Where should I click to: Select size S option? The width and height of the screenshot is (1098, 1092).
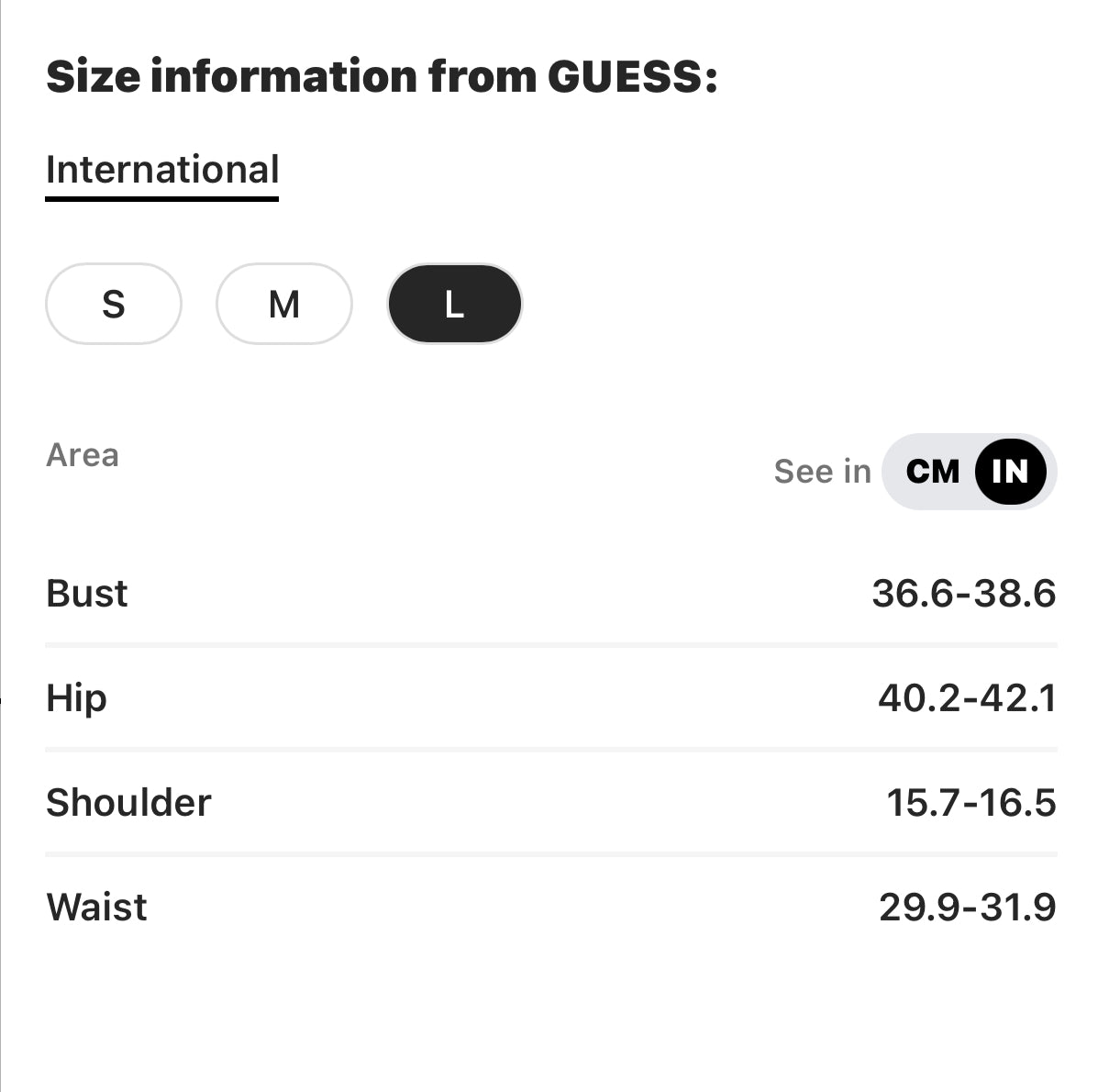[113, 304]
